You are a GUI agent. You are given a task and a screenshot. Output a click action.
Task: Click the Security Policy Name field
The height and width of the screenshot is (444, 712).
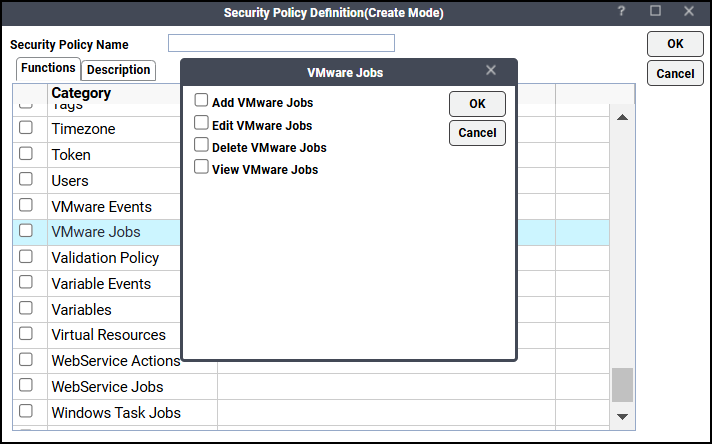281,43
